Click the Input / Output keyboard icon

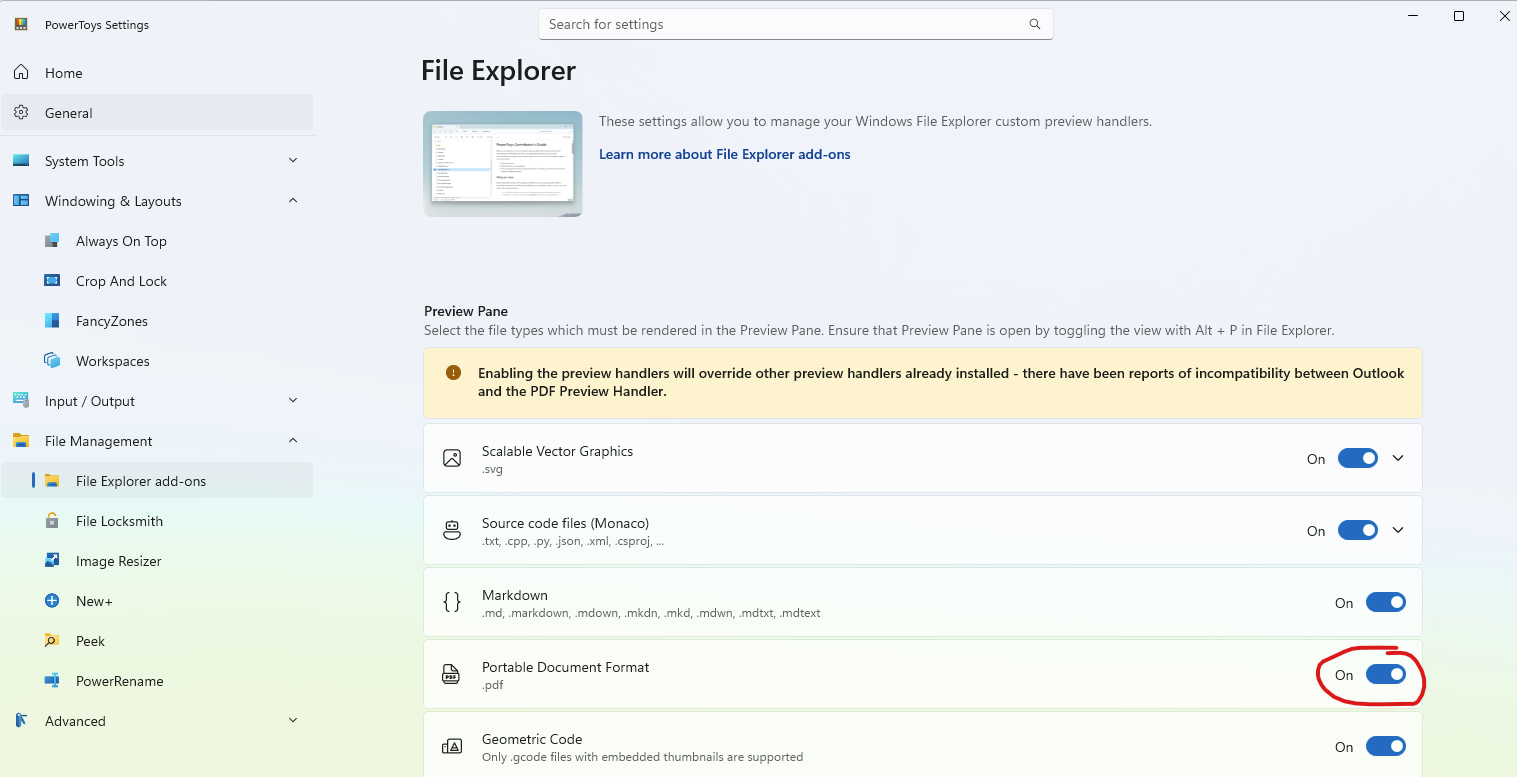pyautogui.click(x=21, y=401)
